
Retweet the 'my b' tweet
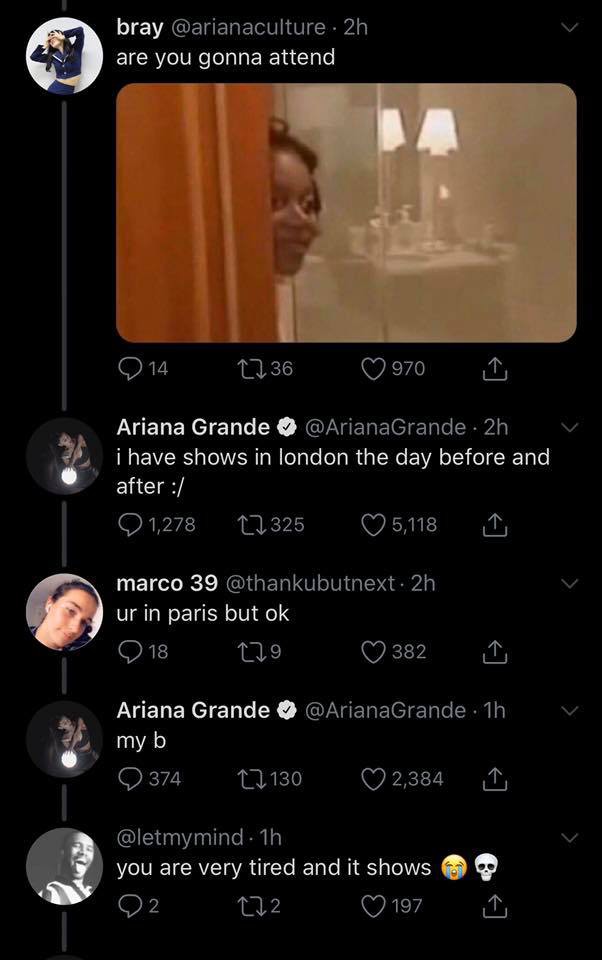tap(249, 779)
